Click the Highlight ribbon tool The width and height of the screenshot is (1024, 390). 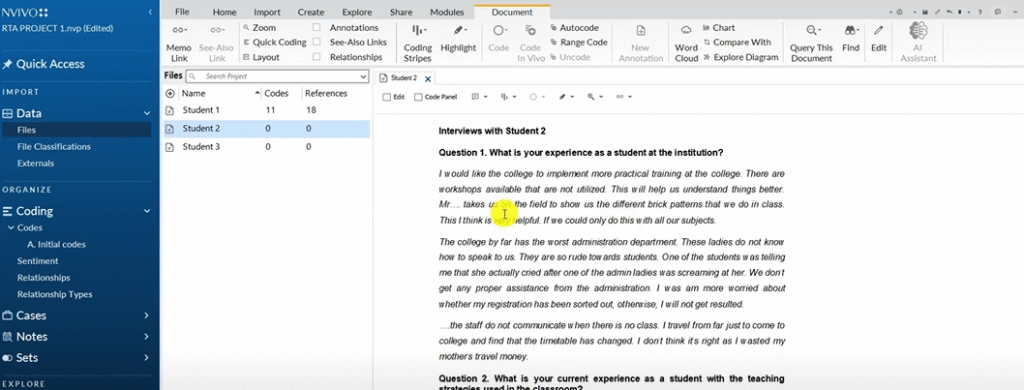pos(458,39)
